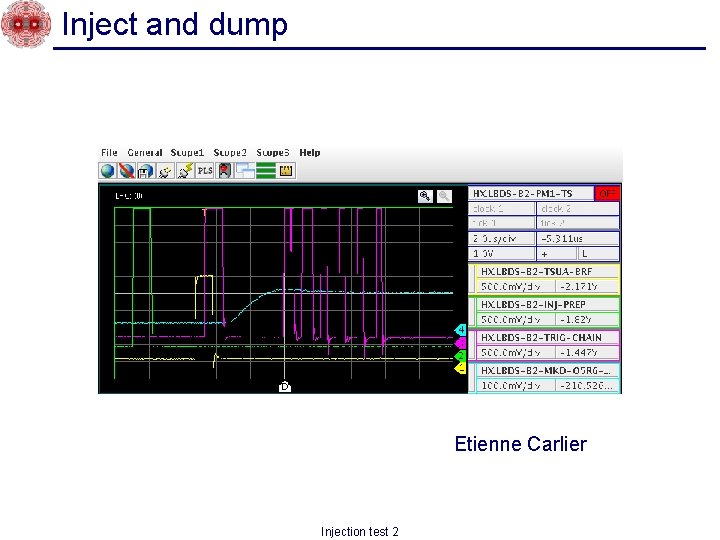Open the General menu

pyautogui.click(x=145, y=152)
